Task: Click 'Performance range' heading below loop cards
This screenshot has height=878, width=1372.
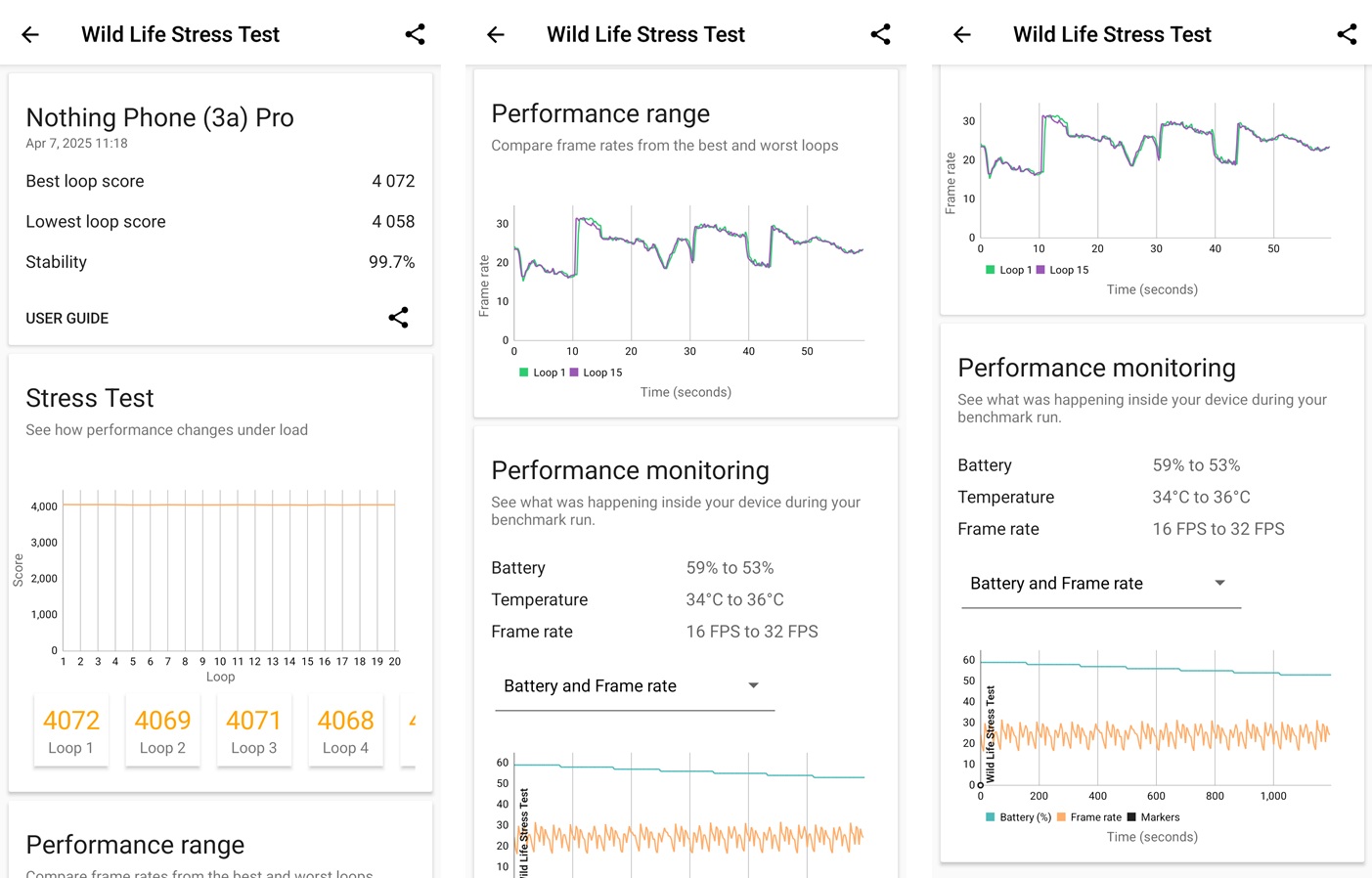Action: coord(135,845)
